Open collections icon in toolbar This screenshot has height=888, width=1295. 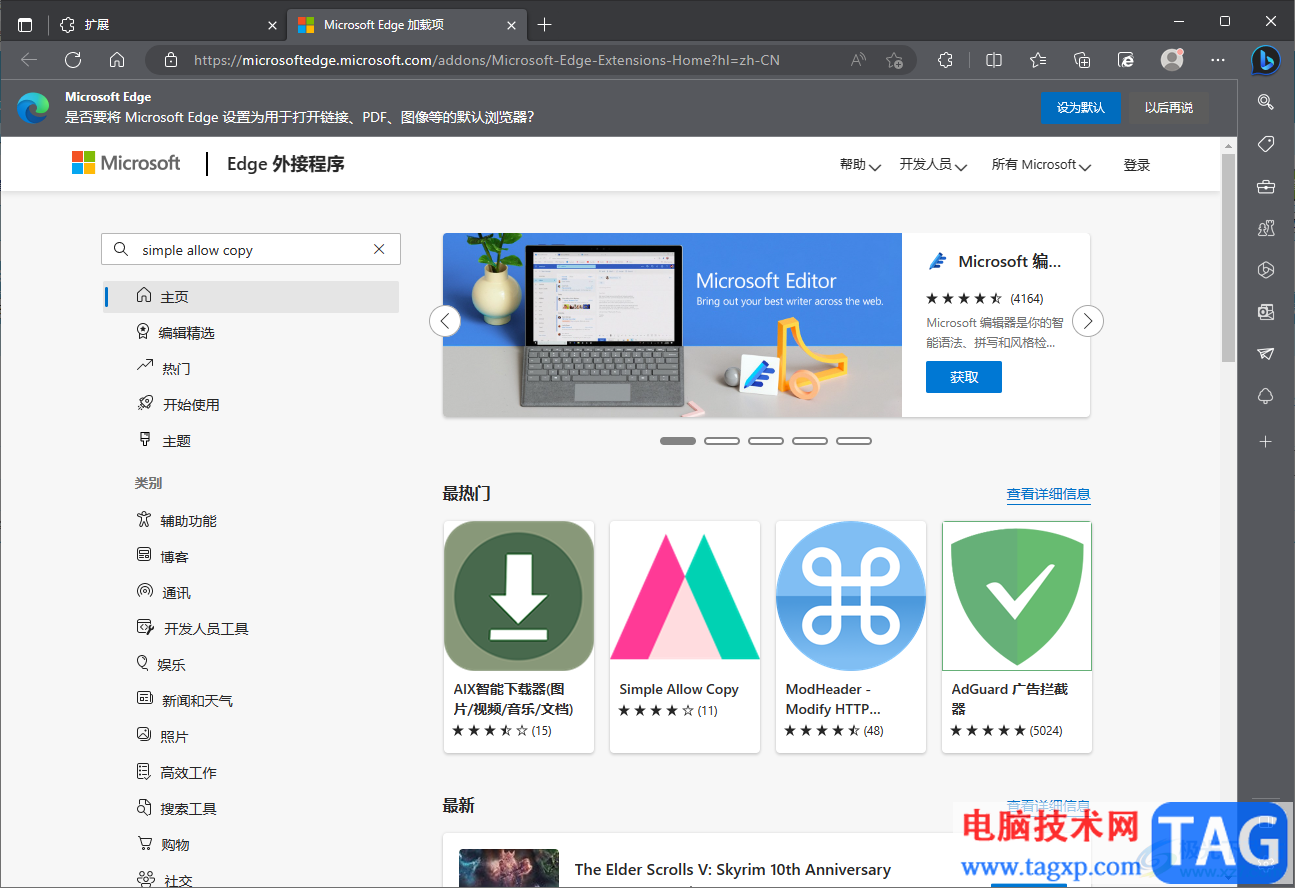[x=1082, y=60]
